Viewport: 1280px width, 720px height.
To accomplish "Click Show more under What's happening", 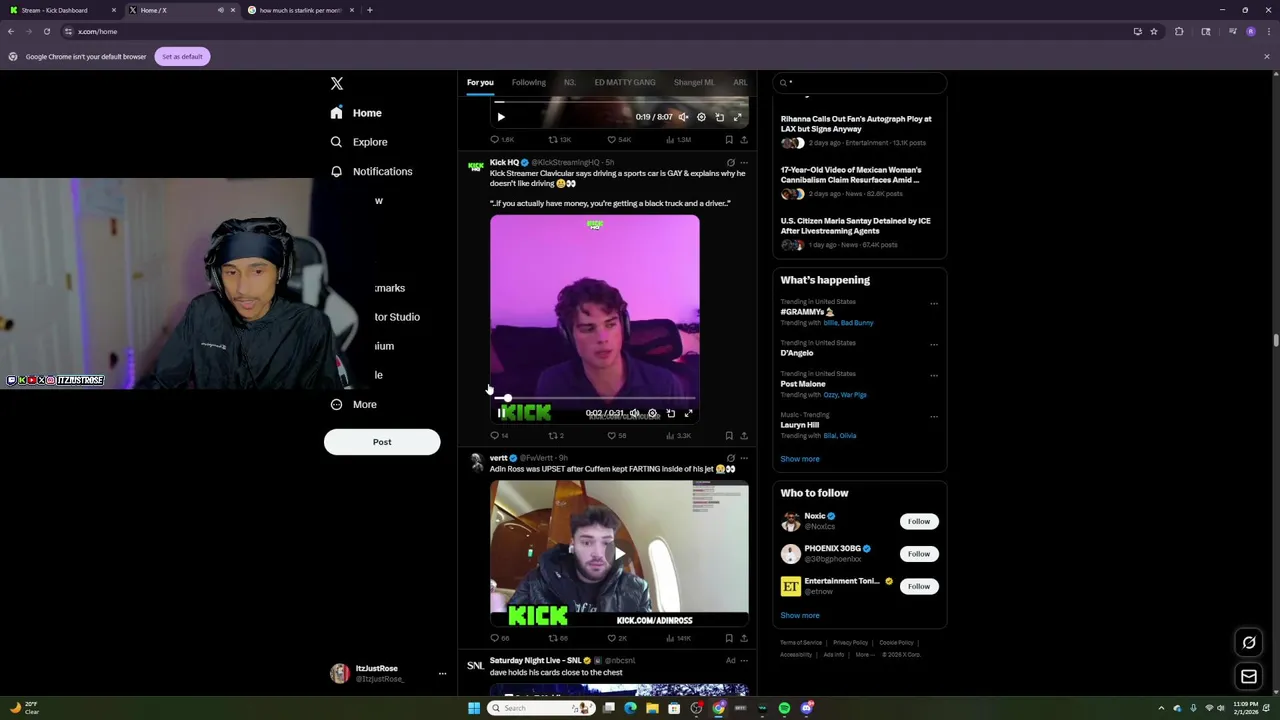I will [x=800, y=459].
